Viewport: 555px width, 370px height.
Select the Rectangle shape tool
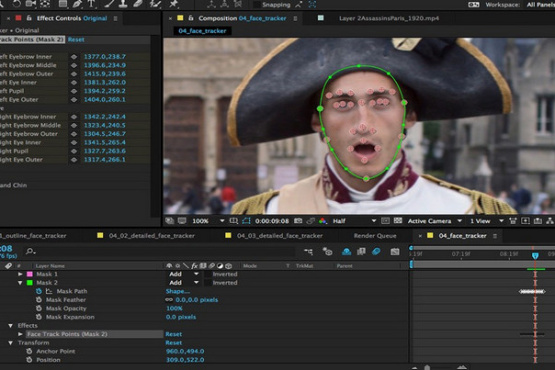62,4
